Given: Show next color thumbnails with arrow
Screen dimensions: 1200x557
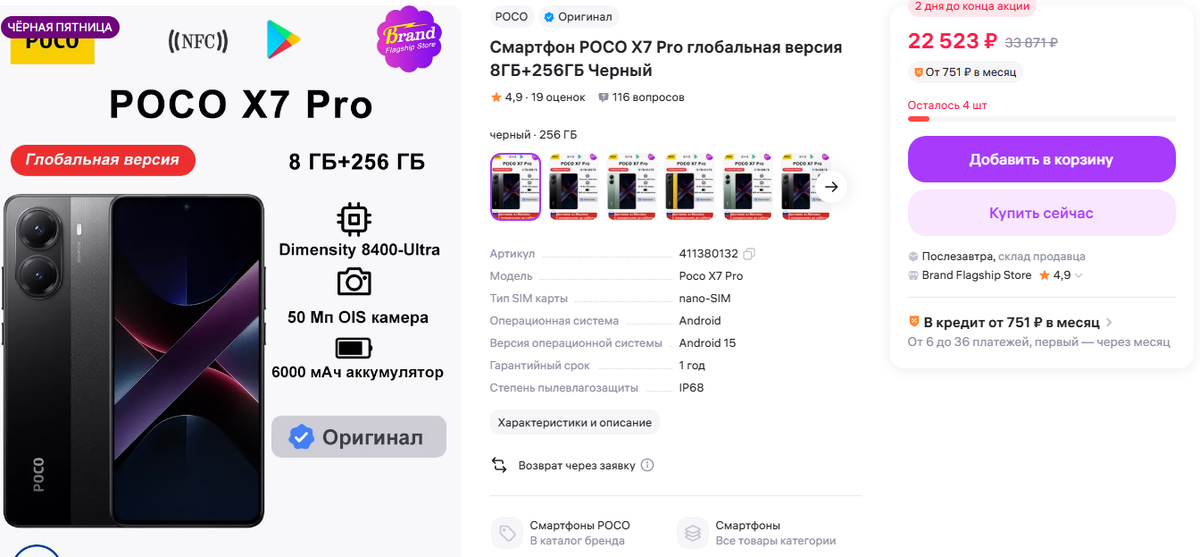Looking at the screenshot, I should tap(831, 186).
